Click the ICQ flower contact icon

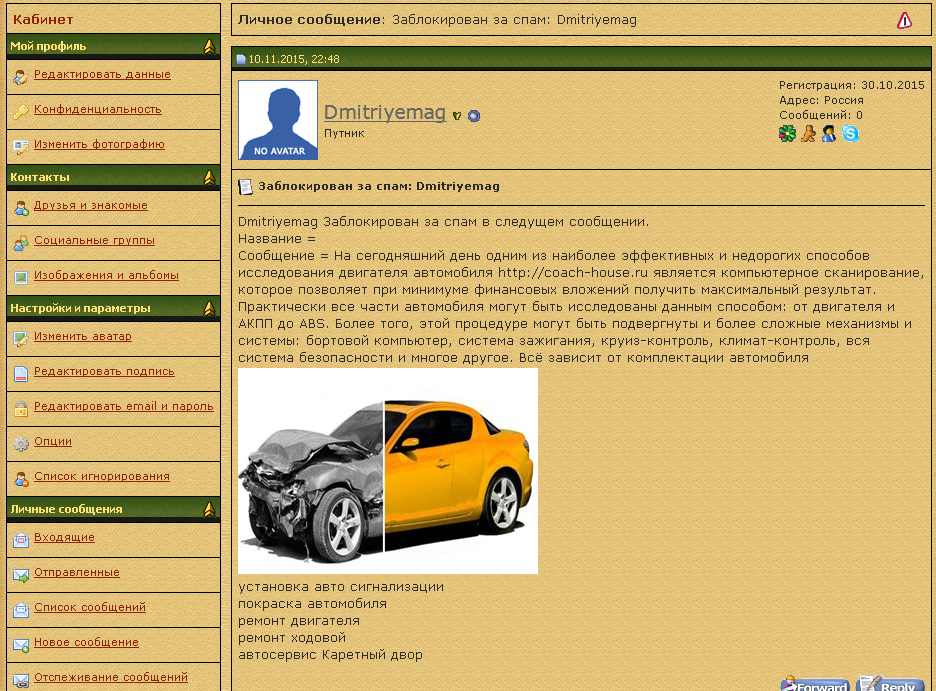(x=787, y=134)
